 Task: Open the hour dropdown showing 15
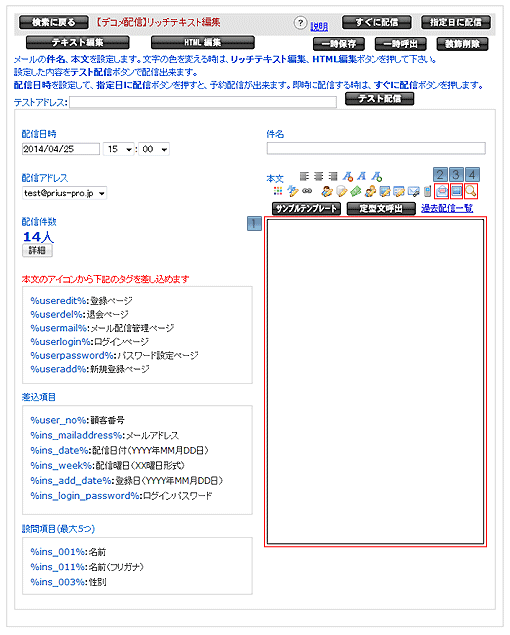coord(119,149)
